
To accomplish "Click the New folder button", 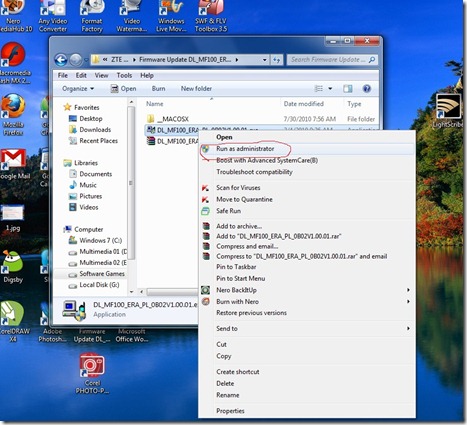I will (196, 89).
